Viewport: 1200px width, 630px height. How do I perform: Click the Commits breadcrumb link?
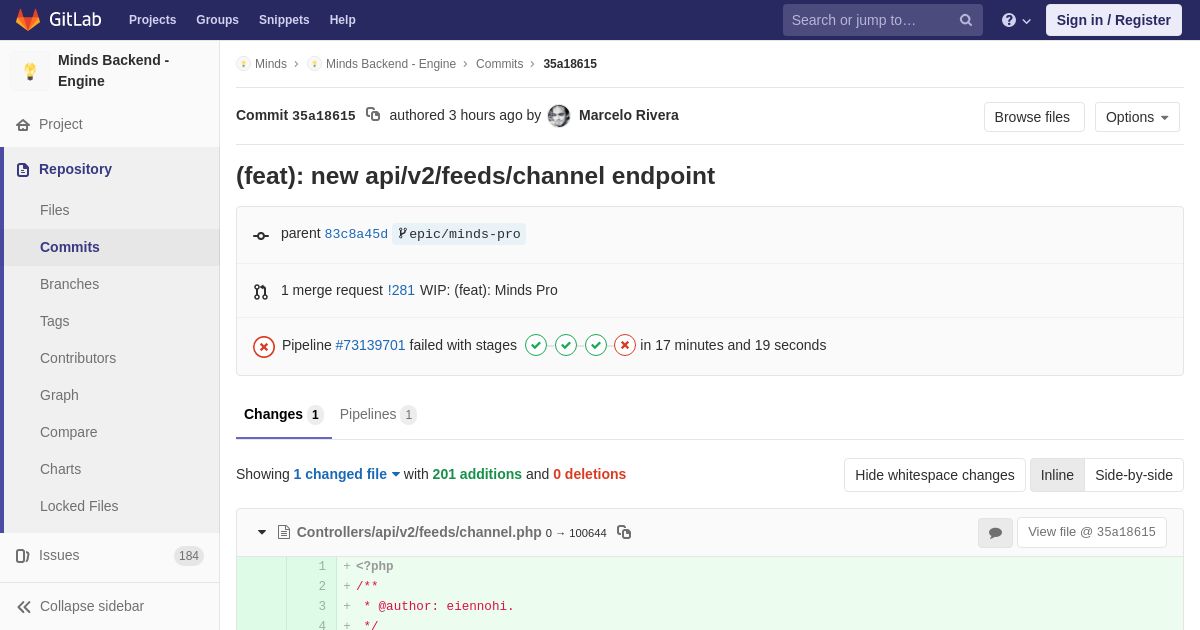[x=499, y=64]
